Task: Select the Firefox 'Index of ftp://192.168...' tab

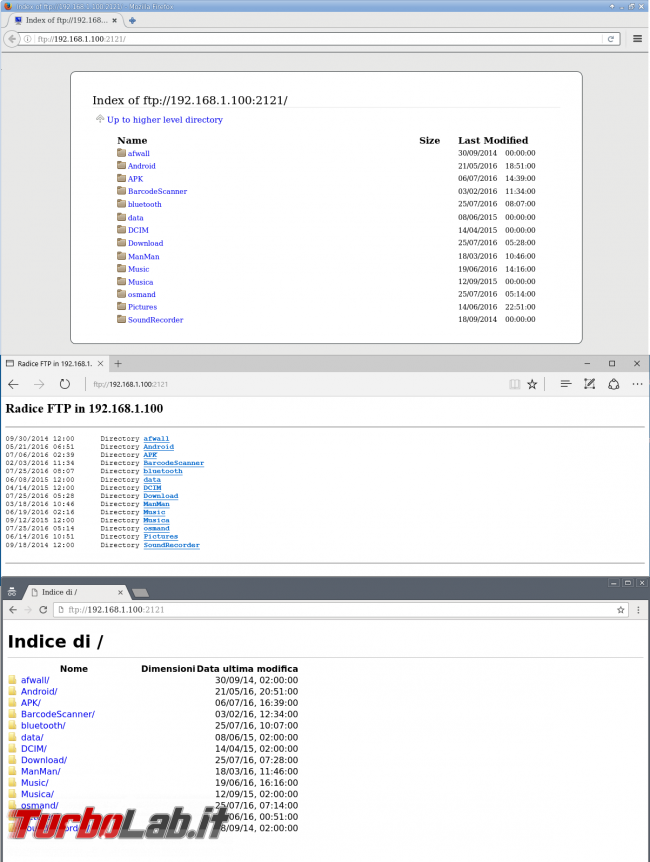Action: pos(65,20)
